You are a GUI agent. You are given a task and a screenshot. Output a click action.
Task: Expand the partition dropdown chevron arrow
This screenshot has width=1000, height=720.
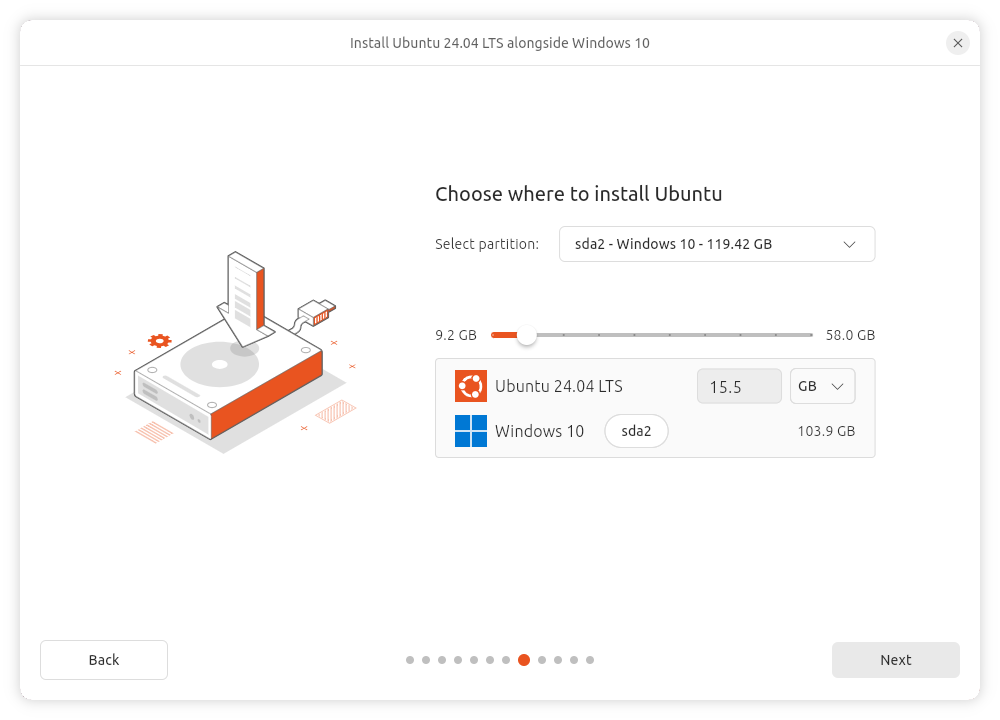849,244
